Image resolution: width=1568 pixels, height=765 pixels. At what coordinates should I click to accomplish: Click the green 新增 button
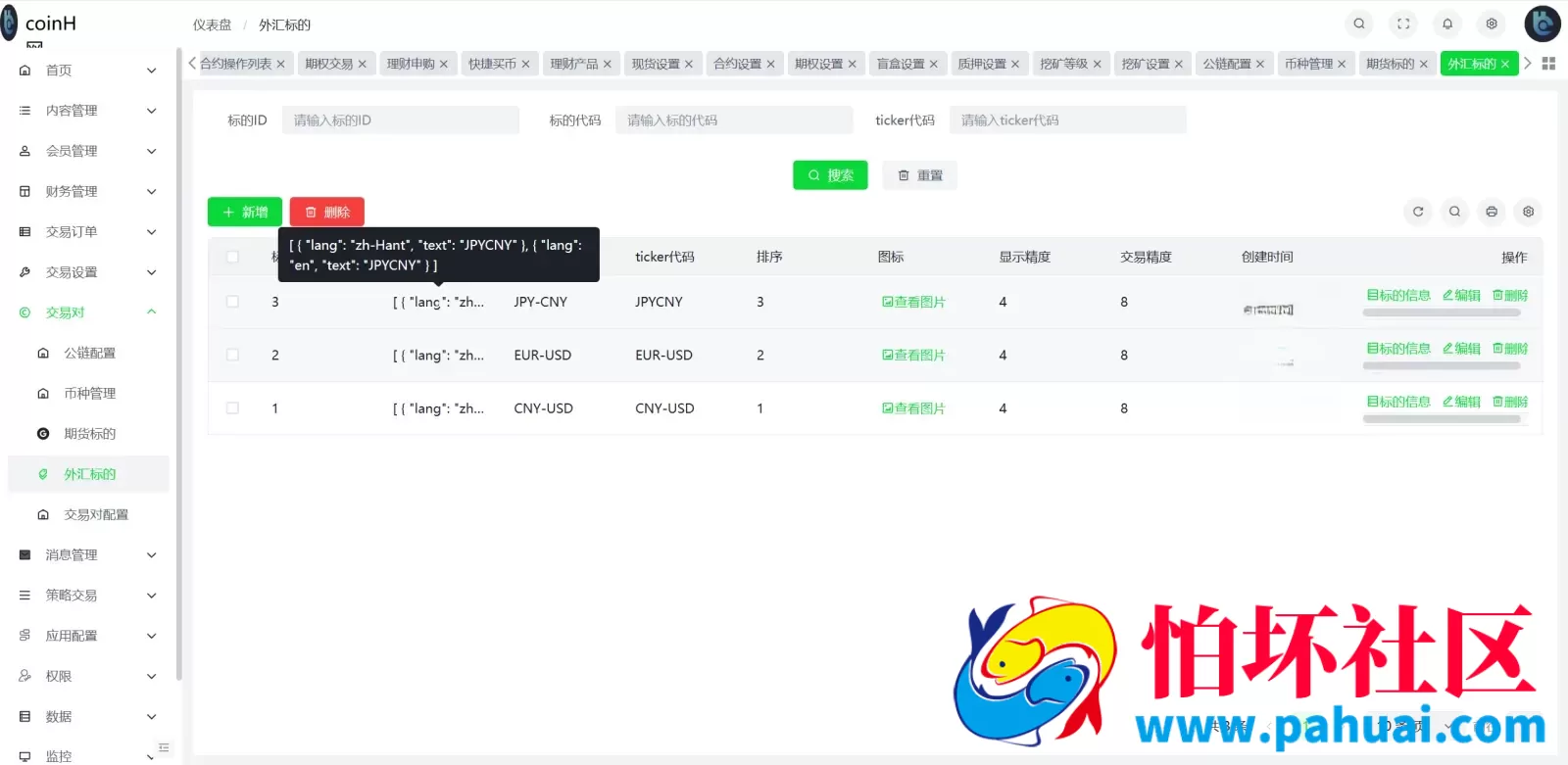245,212
